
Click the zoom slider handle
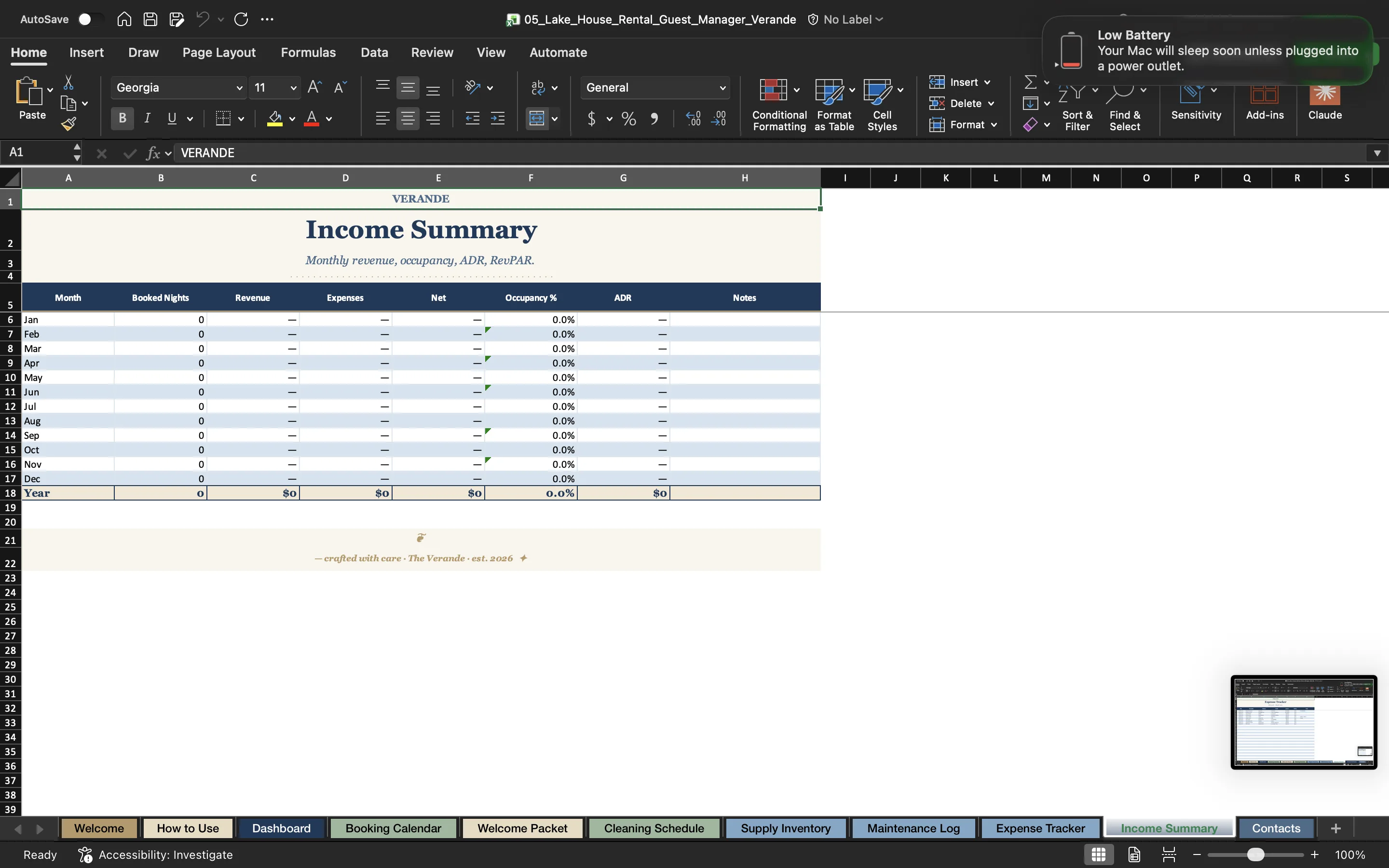tap(1255, 854)
